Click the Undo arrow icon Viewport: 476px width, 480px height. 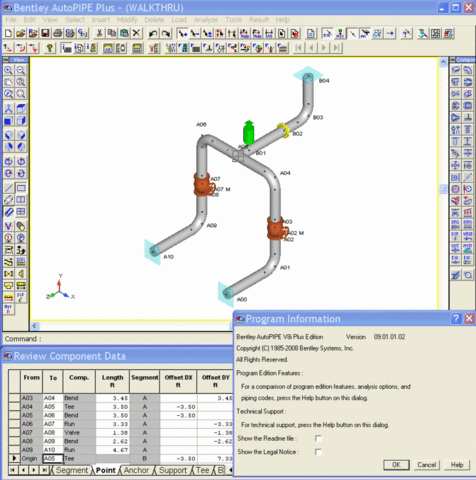[153, 33]
